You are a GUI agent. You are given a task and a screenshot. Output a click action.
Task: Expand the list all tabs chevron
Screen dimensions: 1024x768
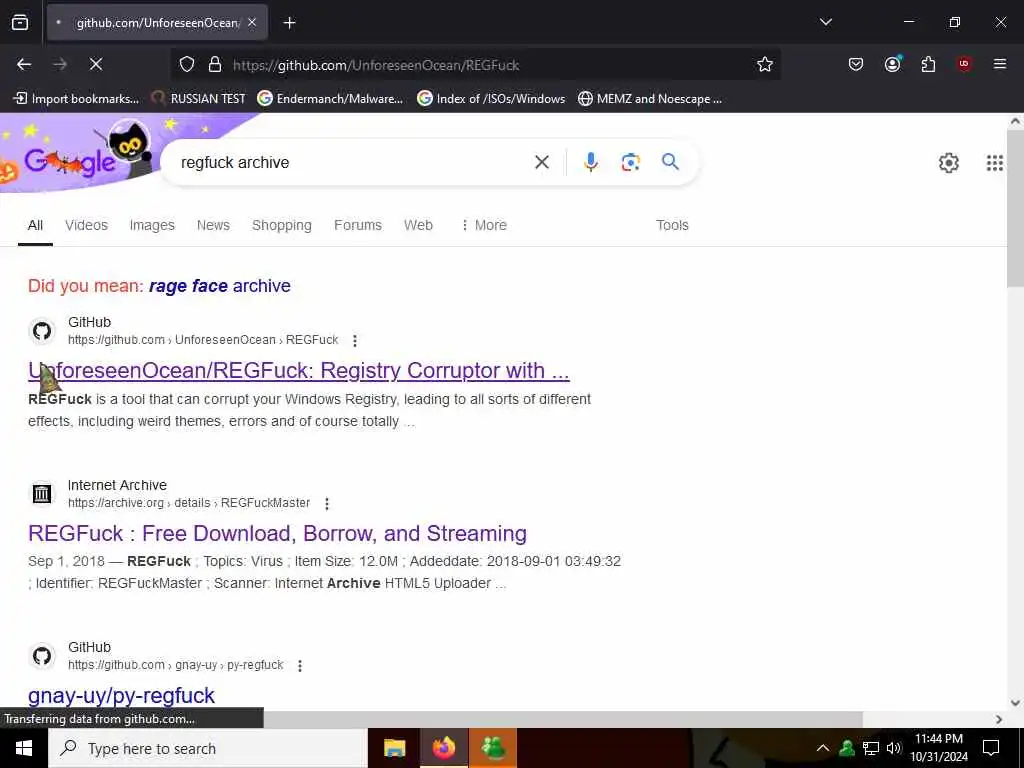click(x=825, y=22)
